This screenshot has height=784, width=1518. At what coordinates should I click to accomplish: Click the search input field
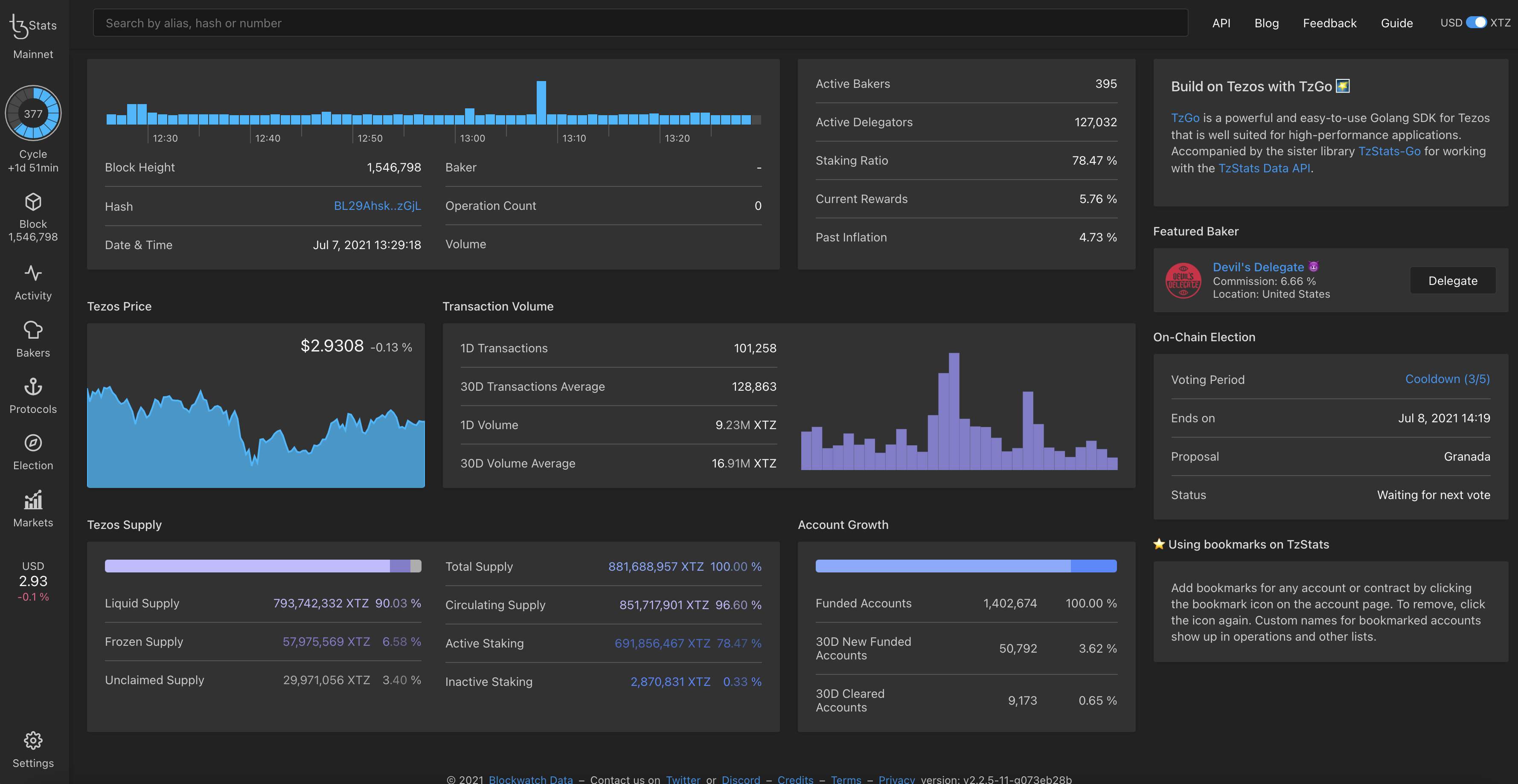click(x=640, y=22)
